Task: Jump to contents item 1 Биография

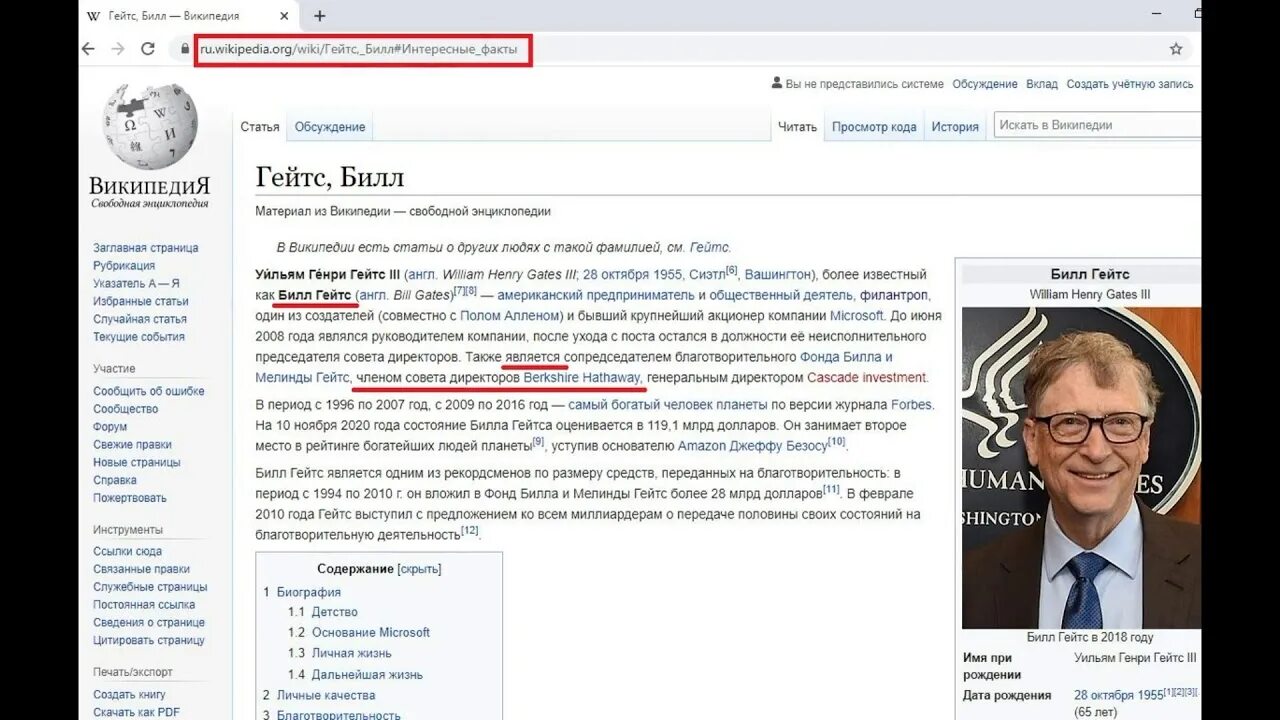Action: click(309, 592)
